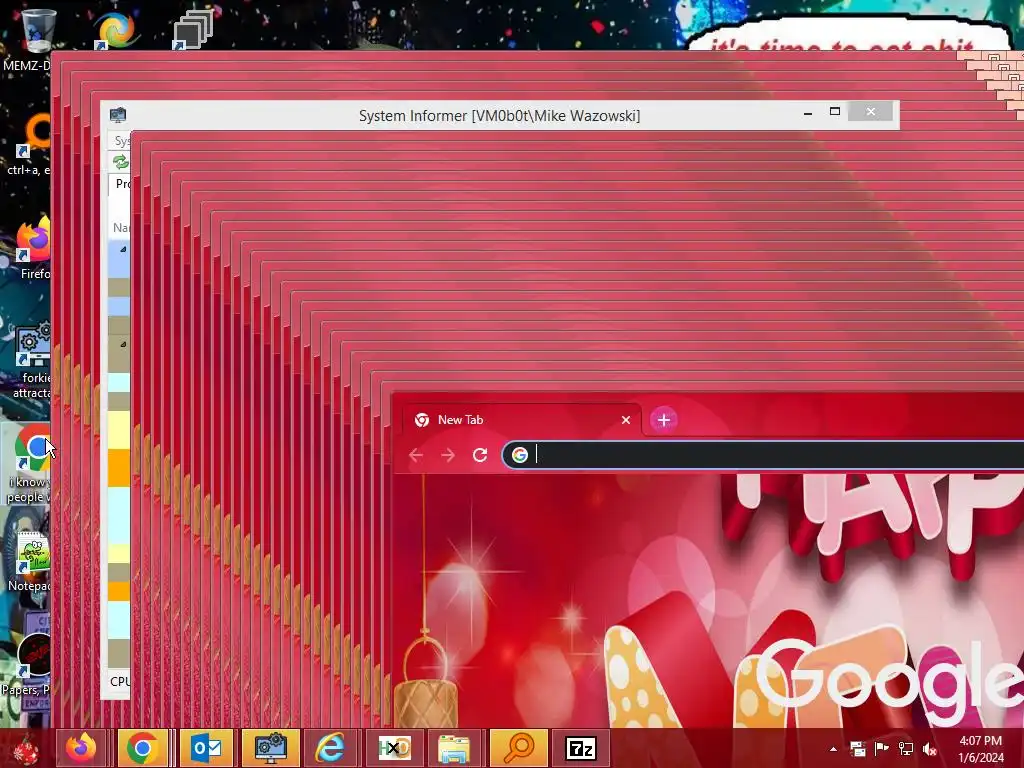
Task: Open HxD hex editor taskbar icon
Action: [x=394, y=748]
